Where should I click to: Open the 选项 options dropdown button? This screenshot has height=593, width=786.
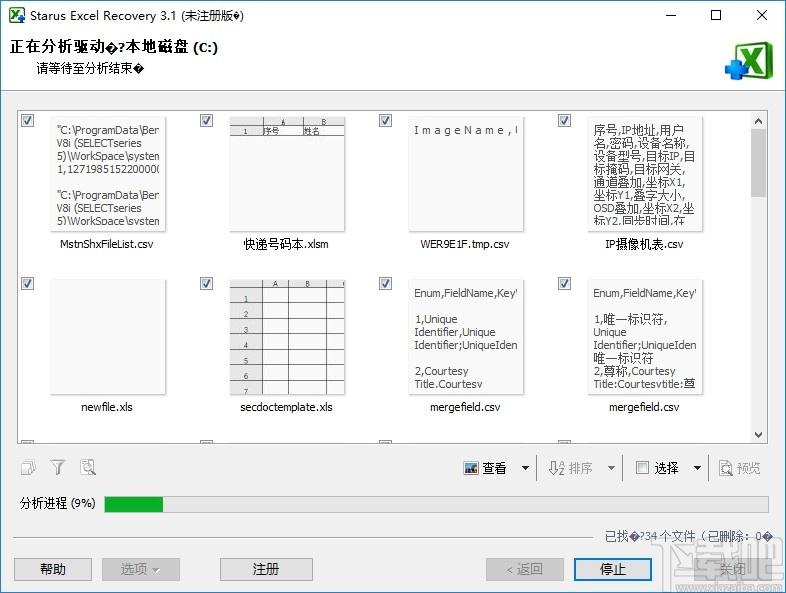pyautogui.click(x=141, y=569)
